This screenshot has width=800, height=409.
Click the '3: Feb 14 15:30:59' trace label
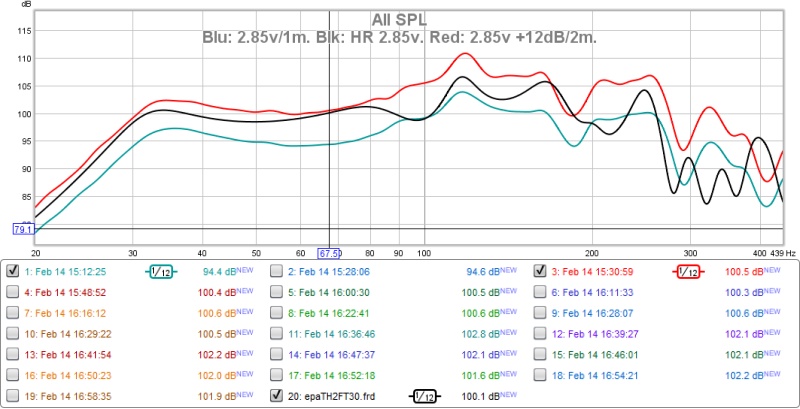[592, 272]
